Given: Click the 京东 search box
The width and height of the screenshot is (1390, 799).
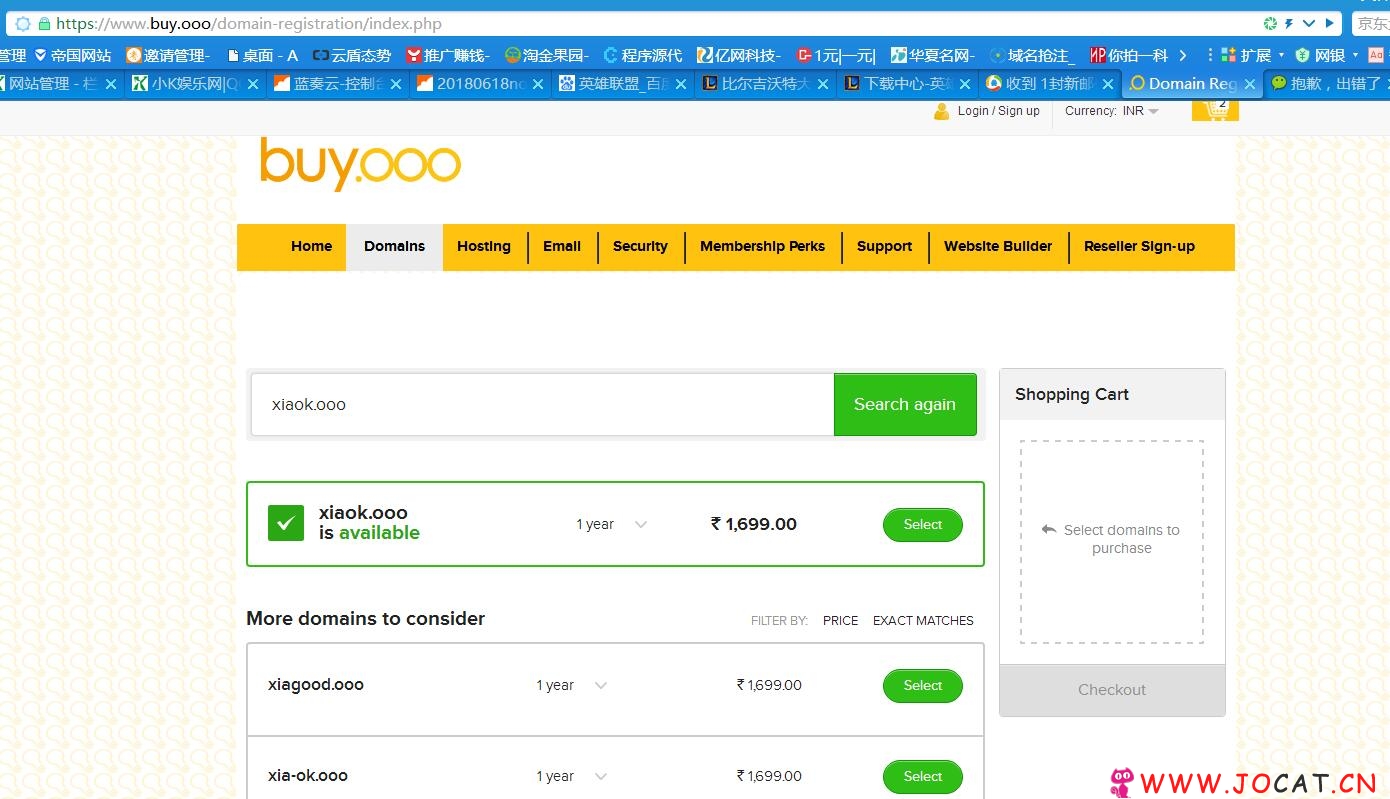Looking at the screenshot, I should 1370,23.
